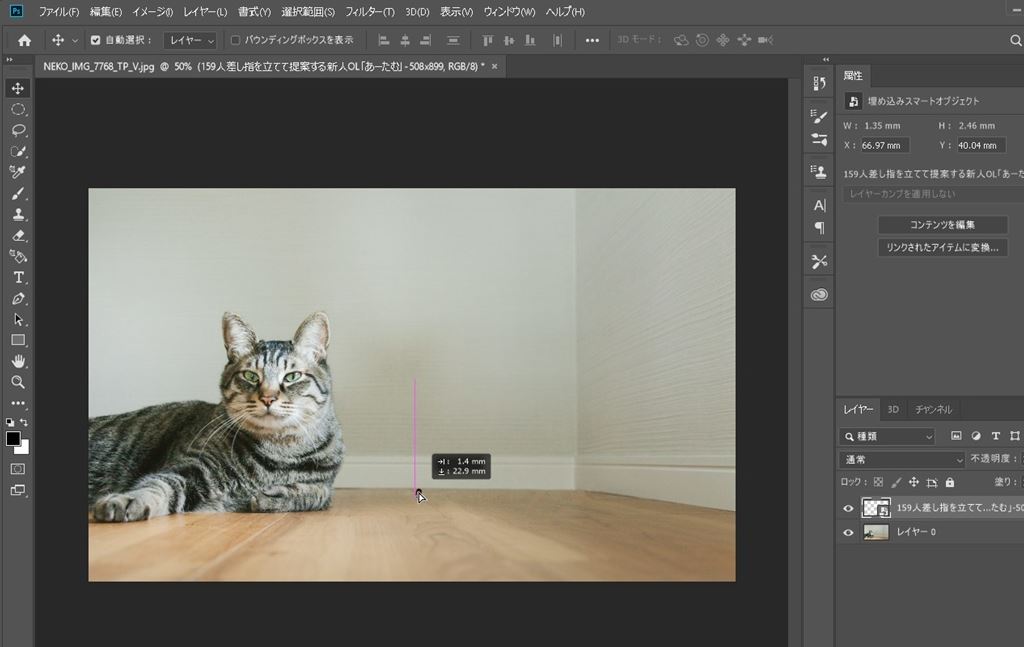This screenshot has height=647, width=1024.
Task: Activate the Horizontal Type tool
Action: tap(18, 277)
